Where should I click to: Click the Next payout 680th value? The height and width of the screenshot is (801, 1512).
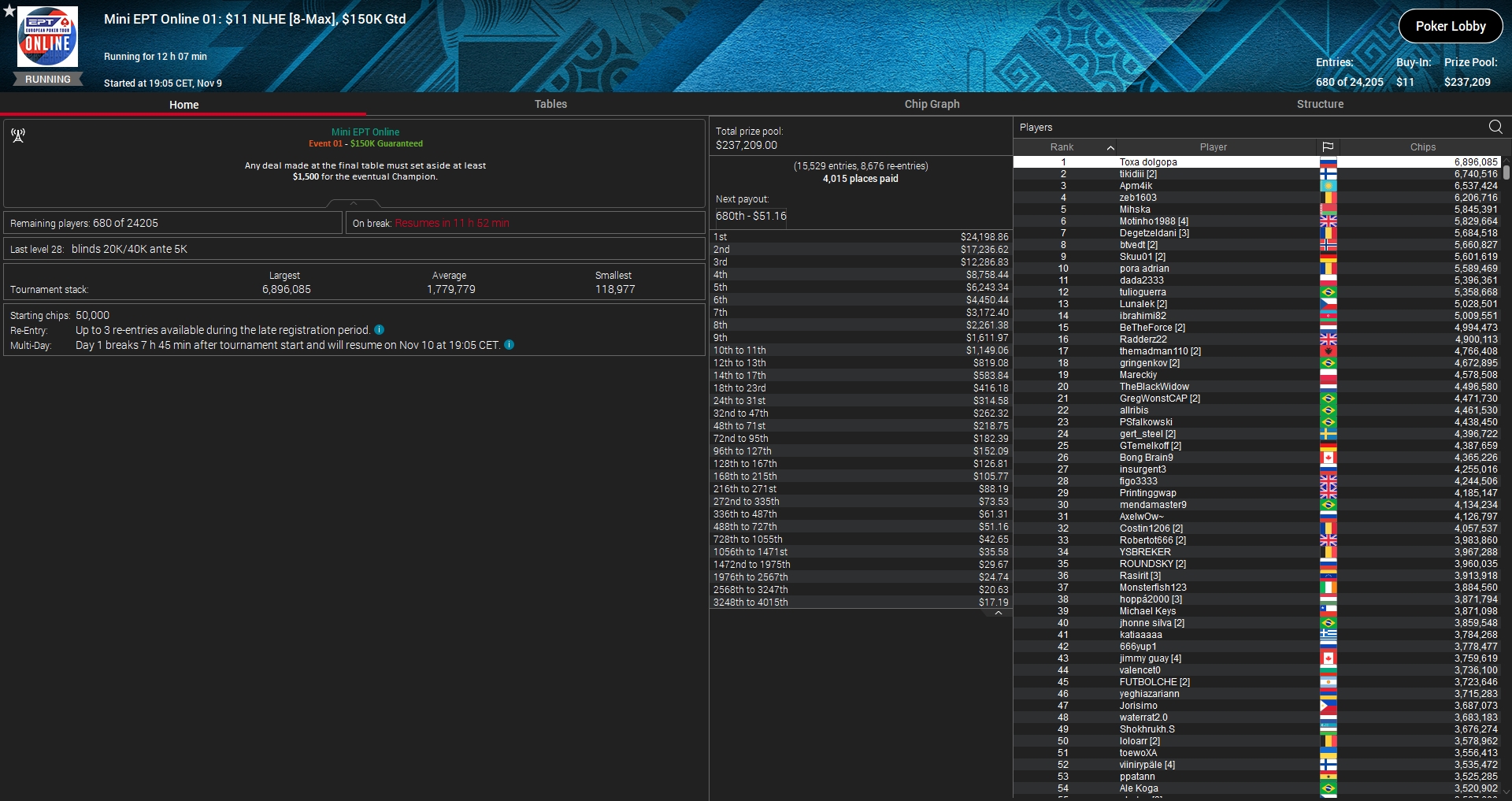click(x=751, y=216)
